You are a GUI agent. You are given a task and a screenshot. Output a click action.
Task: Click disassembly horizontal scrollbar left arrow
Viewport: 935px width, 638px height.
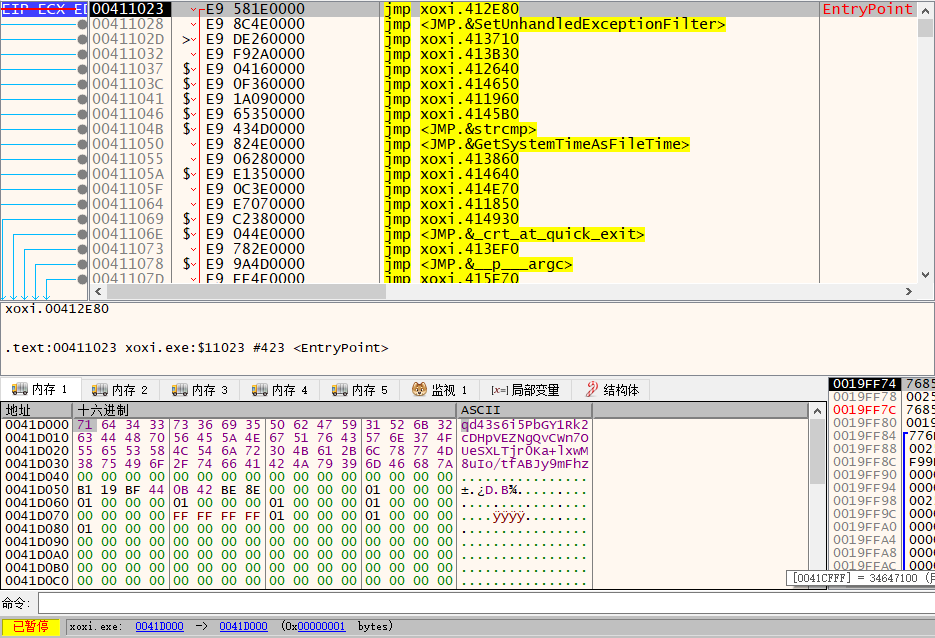coord(98,292)
